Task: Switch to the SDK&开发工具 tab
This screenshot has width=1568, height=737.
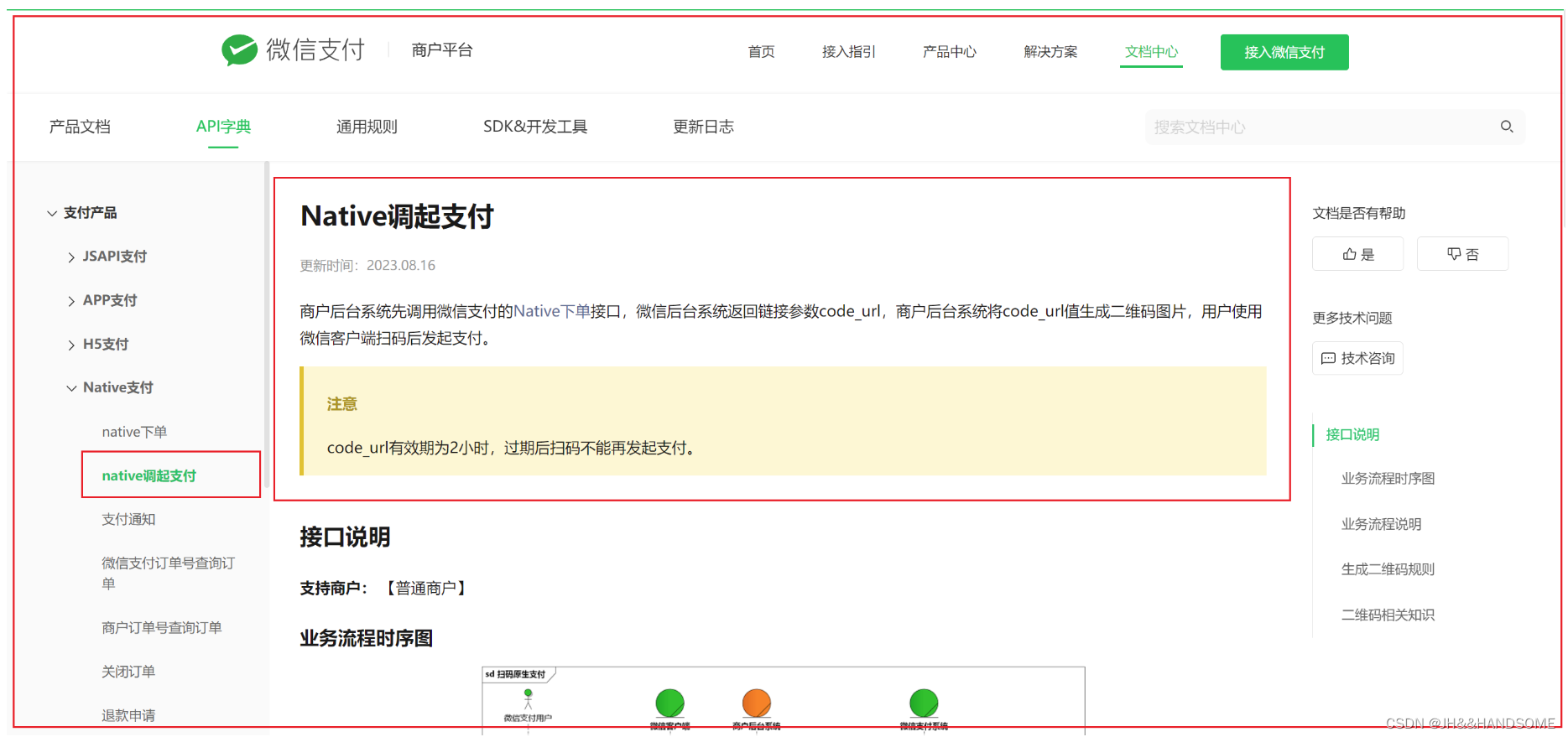Action: click(x=535, y=127)
